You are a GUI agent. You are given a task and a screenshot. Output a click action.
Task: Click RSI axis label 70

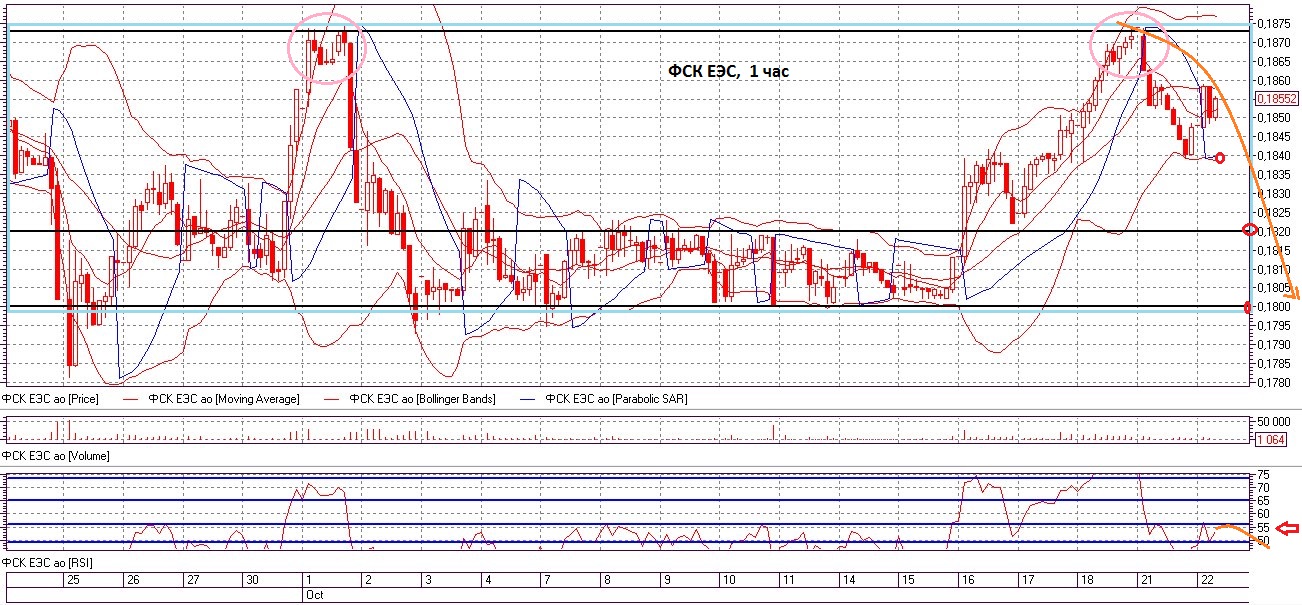coord(1264,487)
